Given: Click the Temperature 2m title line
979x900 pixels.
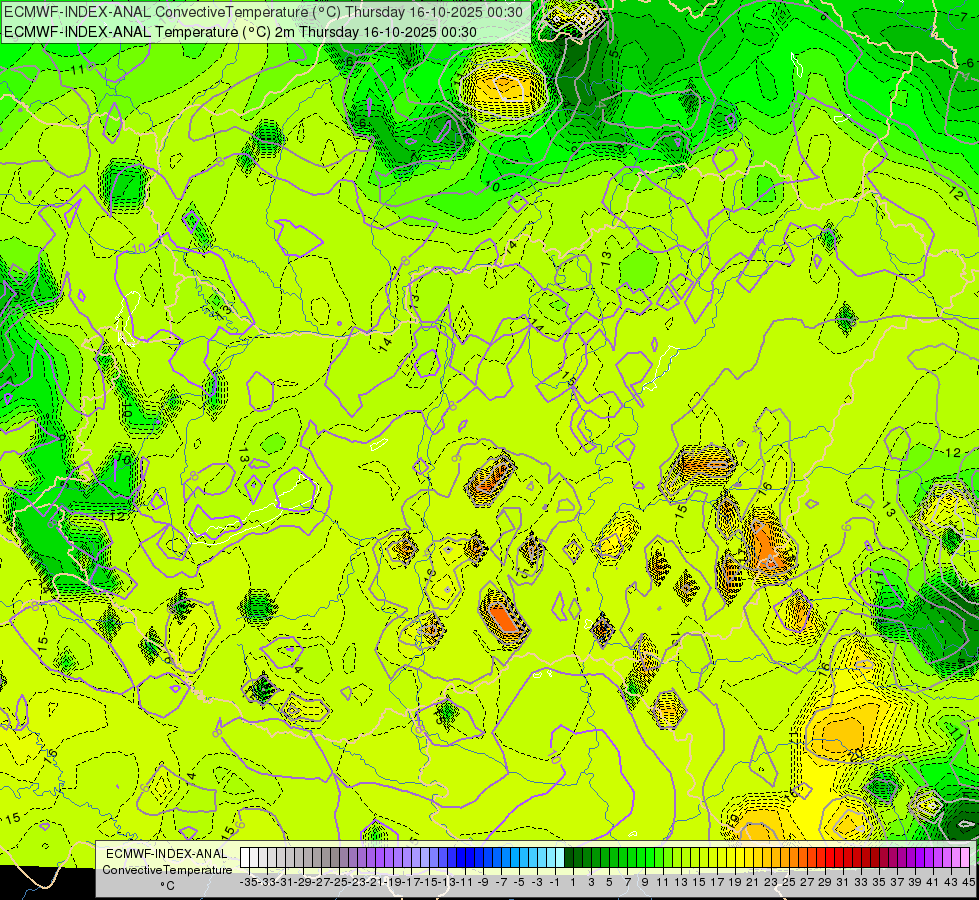Looking at the screenshot, I should [240, 32].
